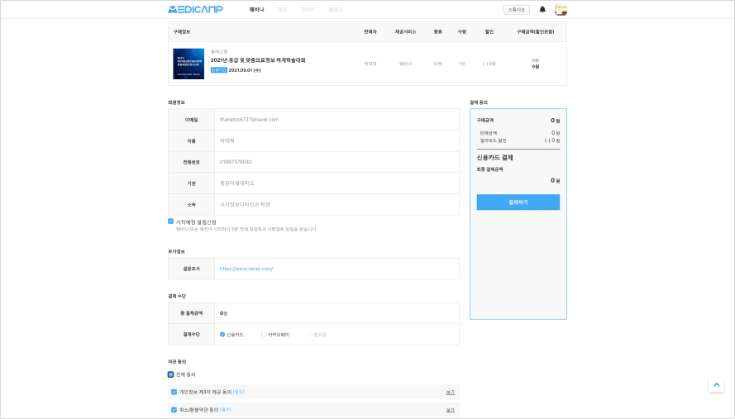Viewport: 735px width, 419px height.
Task: Click the email field thanatos6737@naver.com
Action: click(337, 120)
